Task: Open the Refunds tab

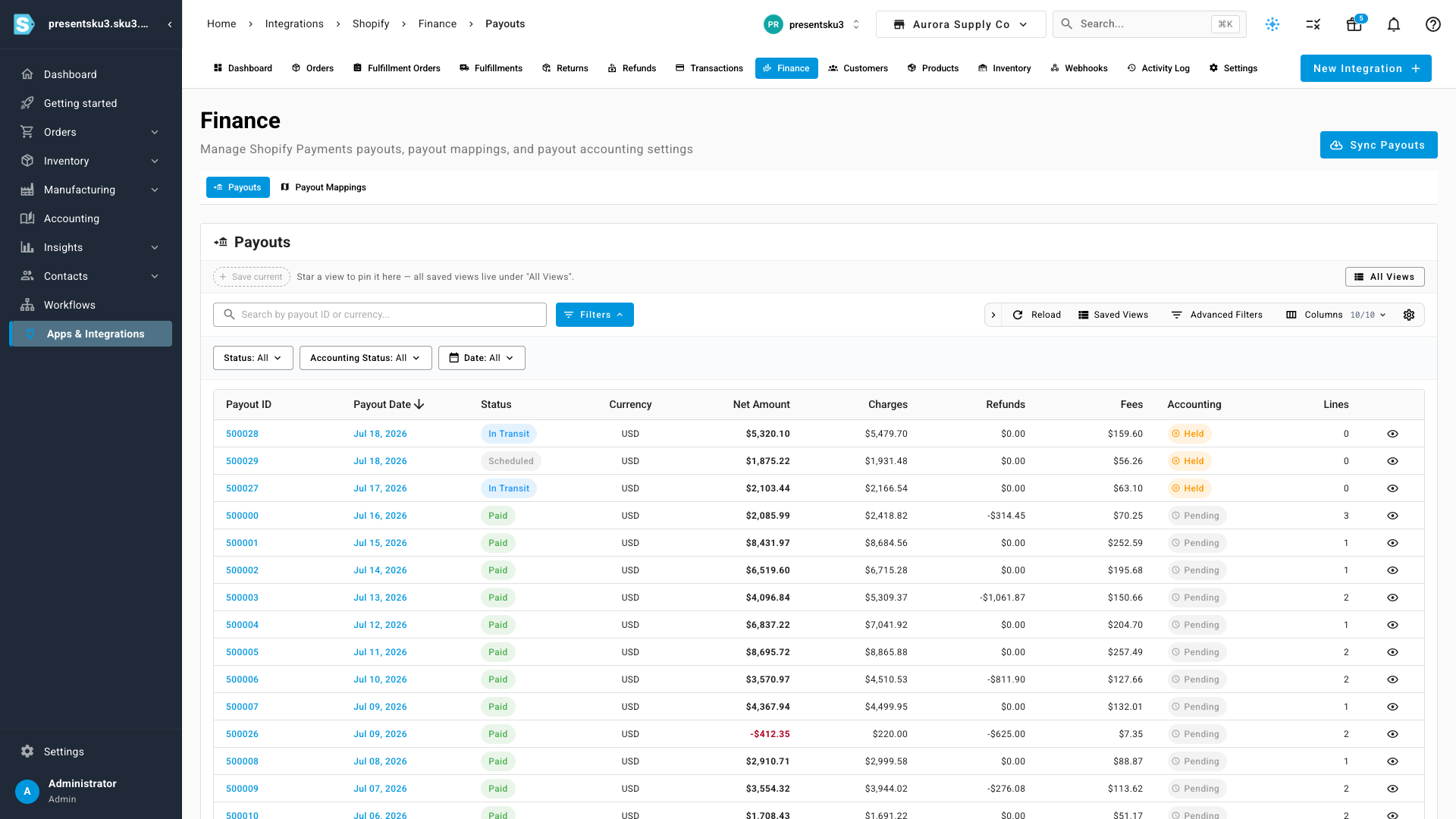Action: coord(632,68)
